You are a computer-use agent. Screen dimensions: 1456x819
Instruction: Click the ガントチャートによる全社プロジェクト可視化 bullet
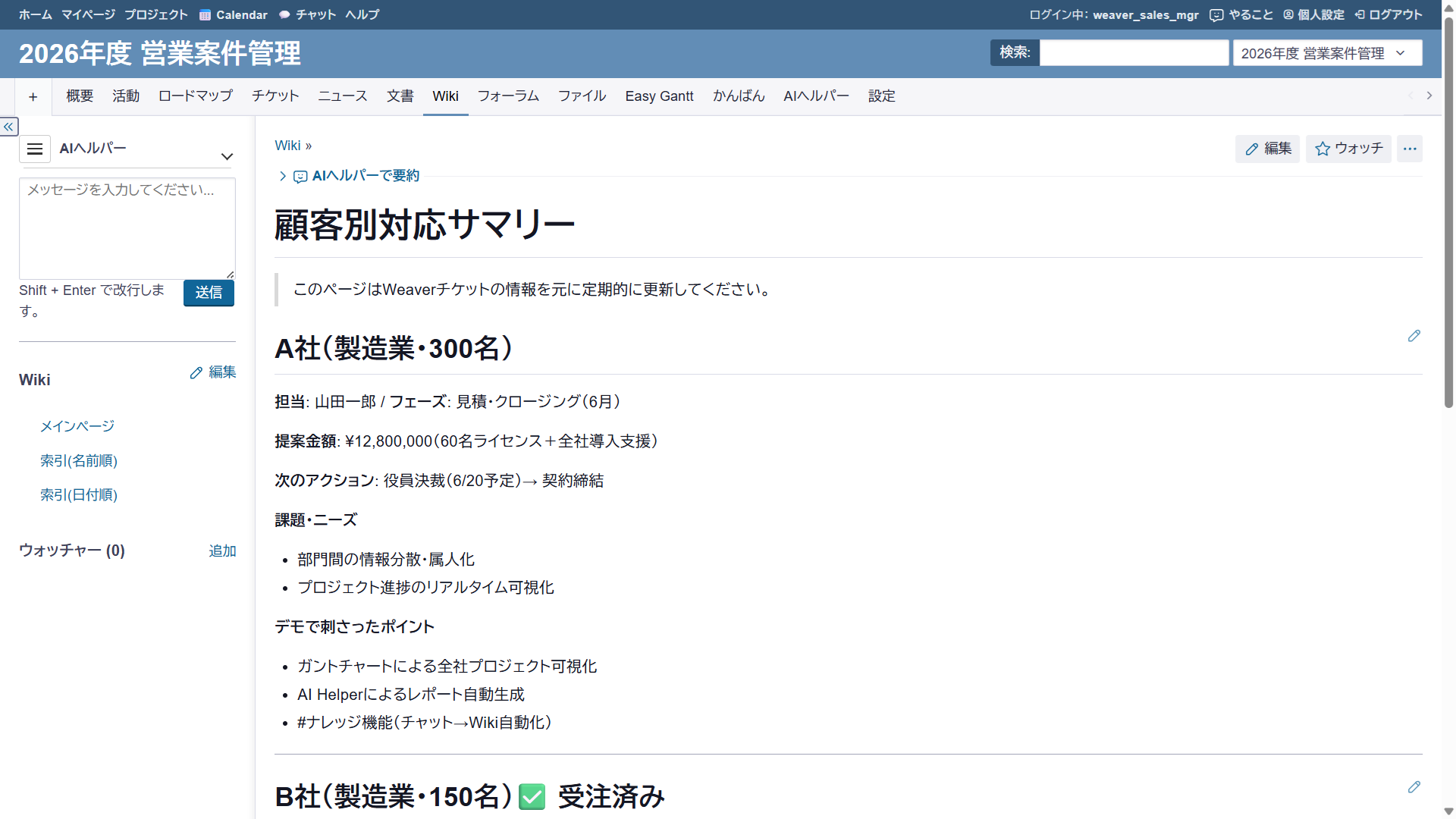(447, 666)
